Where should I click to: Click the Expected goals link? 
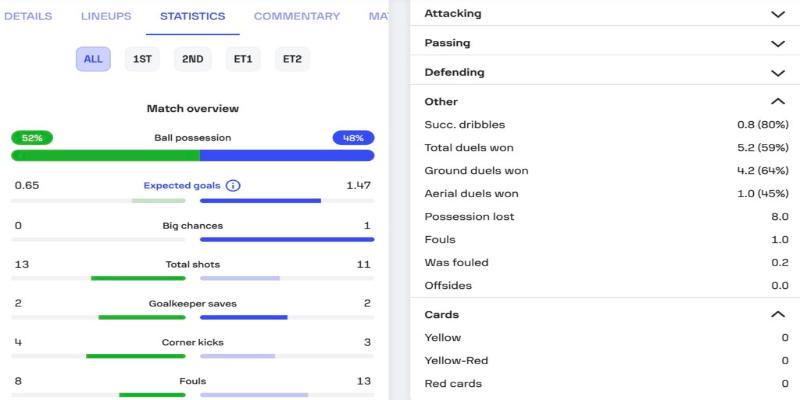(181, 186)
